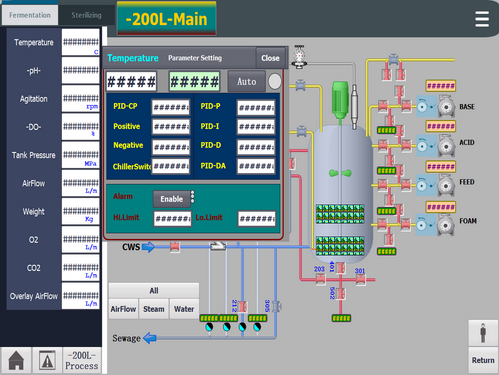The image size is (499, 375).
Task: Edit the PID-P value field
Action: click(x=256, y=107)
